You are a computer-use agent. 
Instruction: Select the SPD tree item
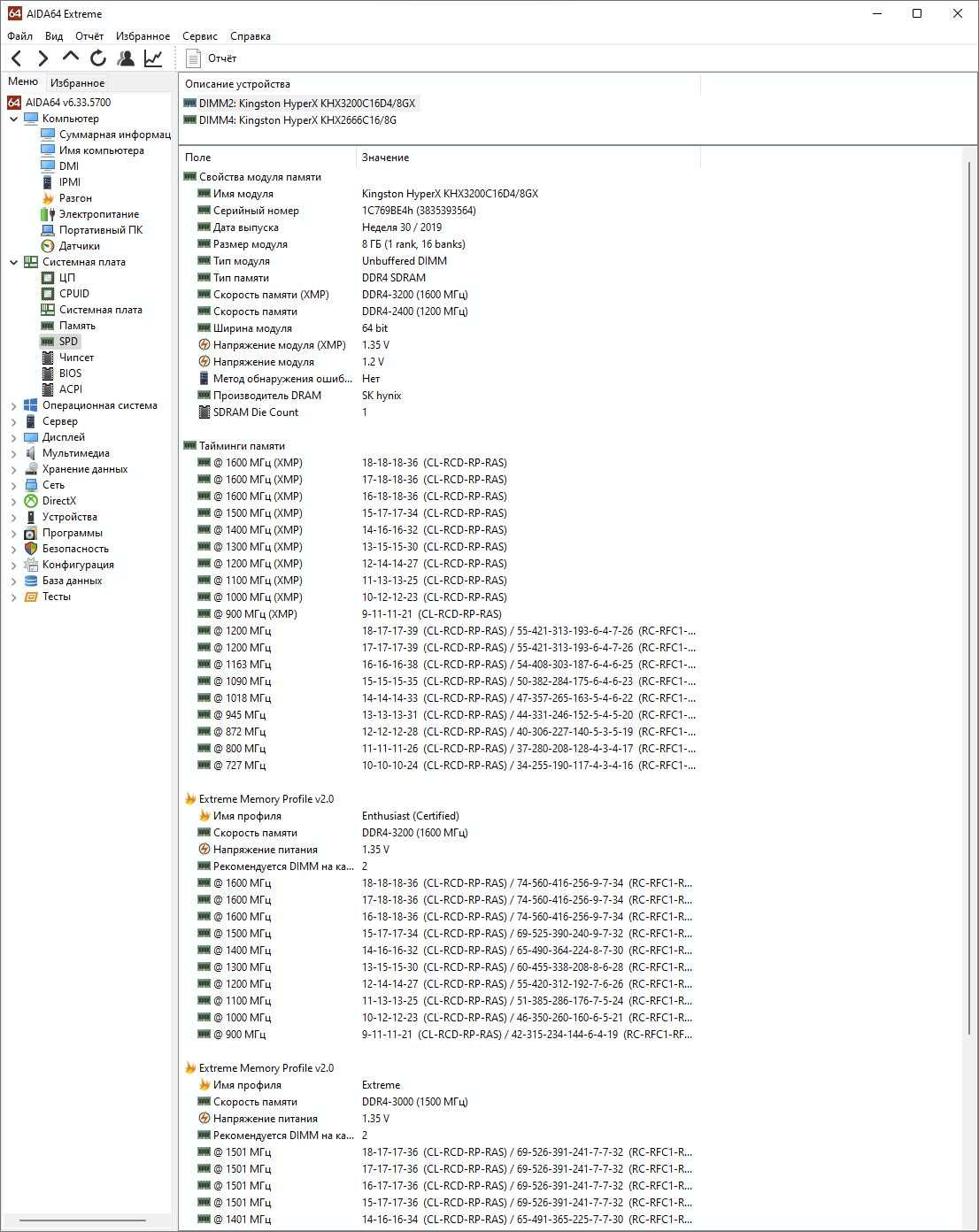coord(68,342)
